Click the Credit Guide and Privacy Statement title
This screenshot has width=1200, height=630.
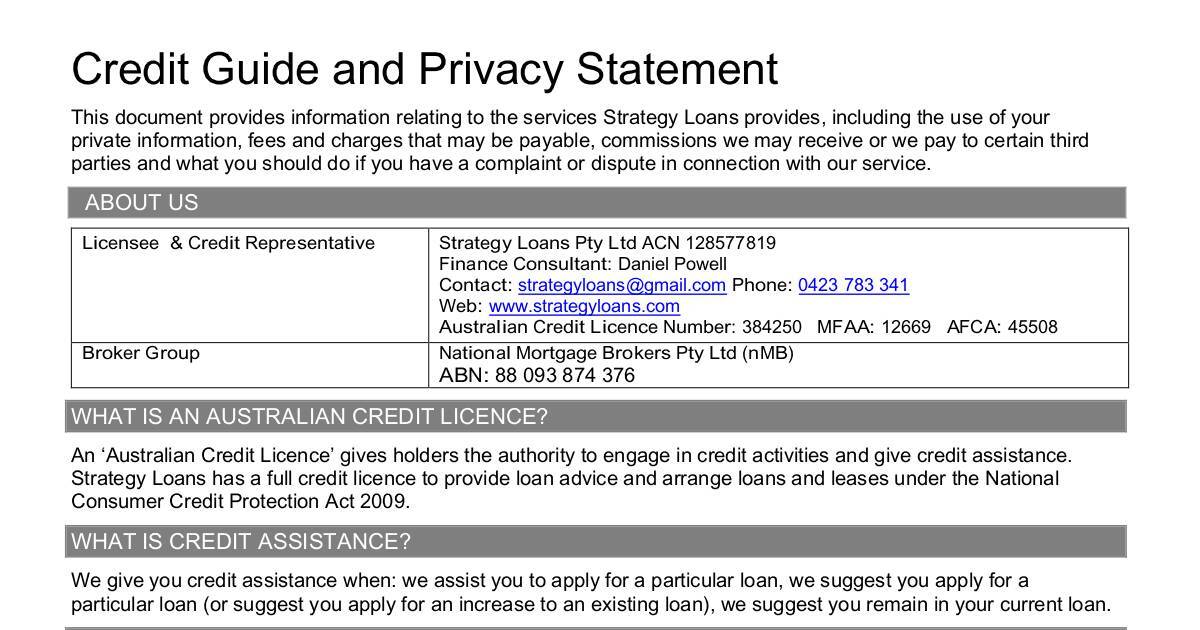click(x=424, y=69)
